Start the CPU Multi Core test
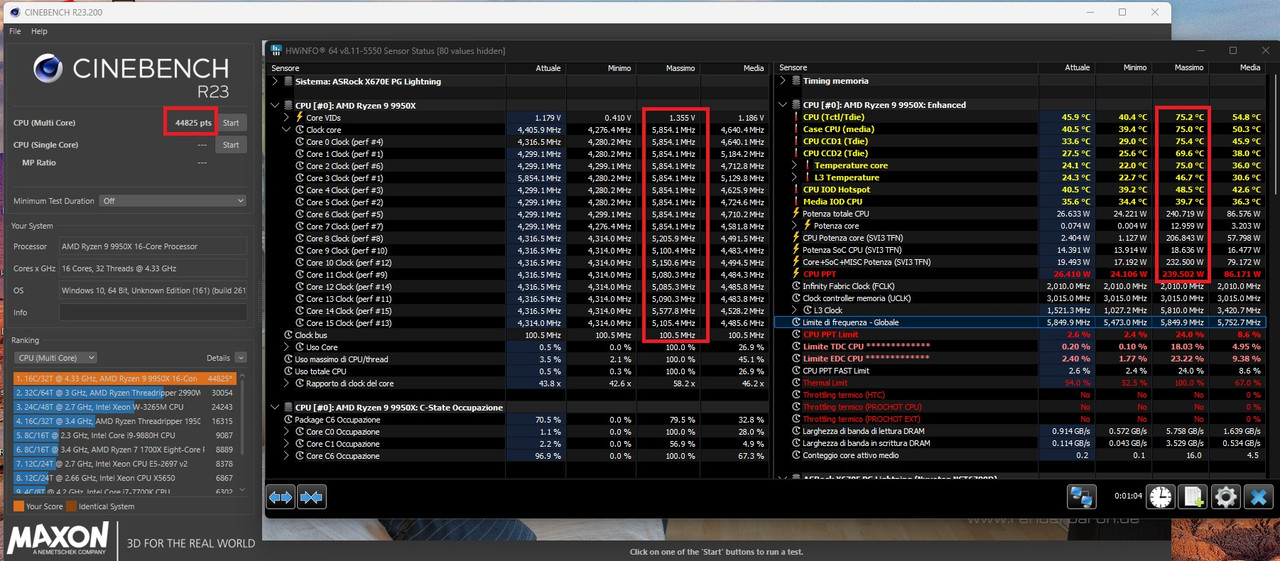 pos(231,123)
